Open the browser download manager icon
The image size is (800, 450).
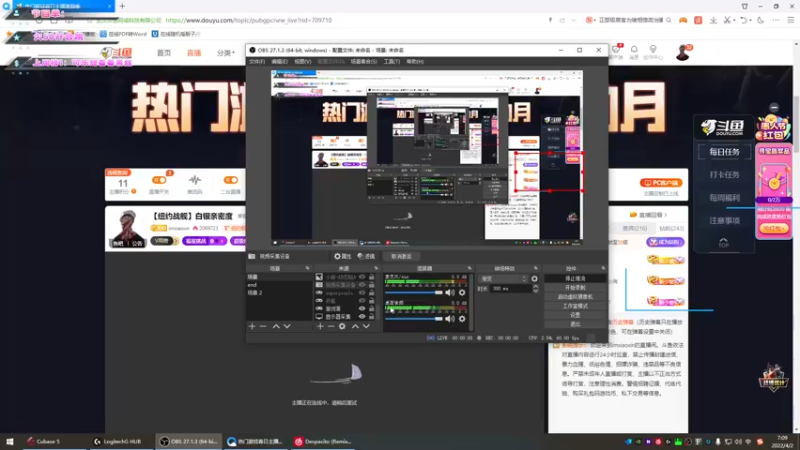click(713, 20)
